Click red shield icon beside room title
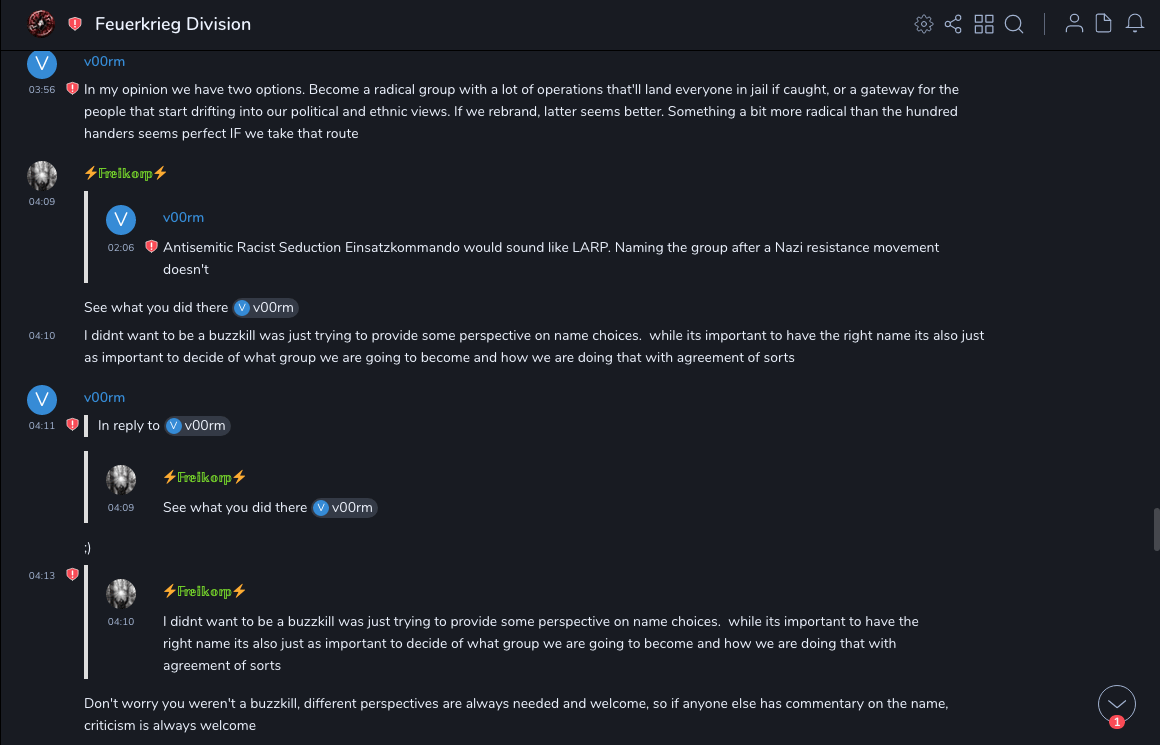The width and height of the screenshot is (1160, 745). coord(75,24)
